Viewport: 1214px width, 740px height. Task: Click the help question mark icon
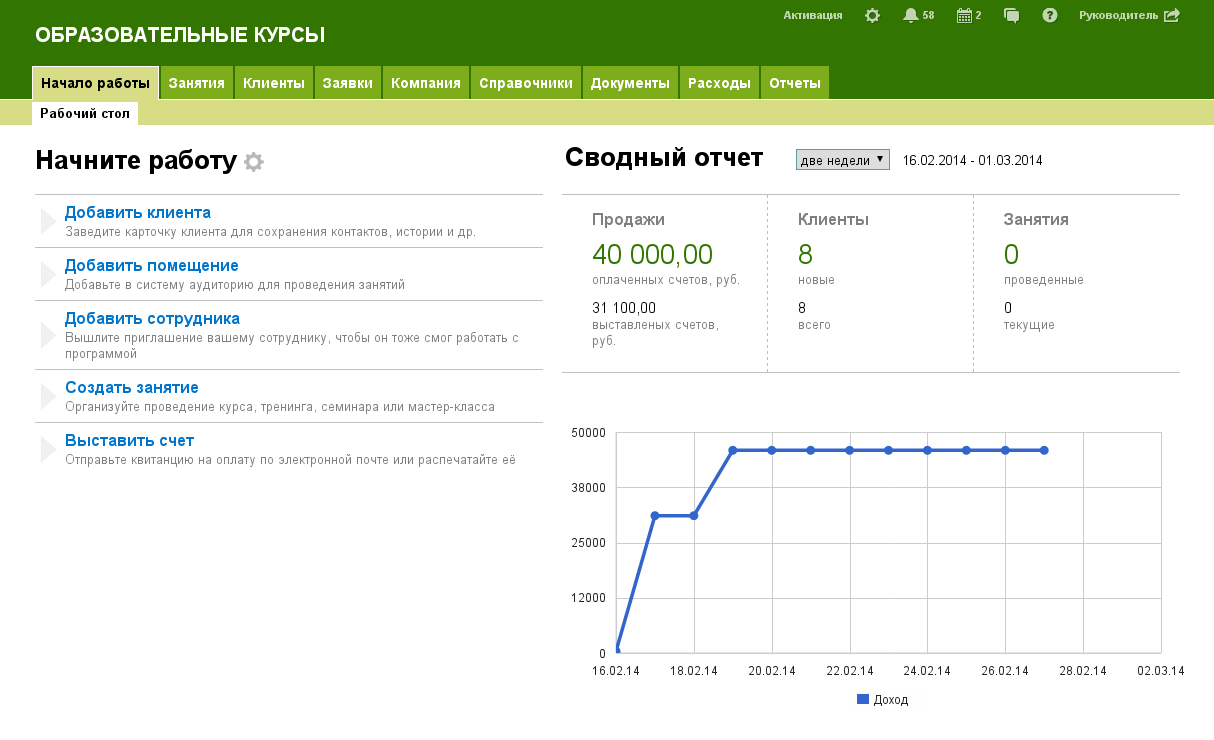click(1049, 15)
